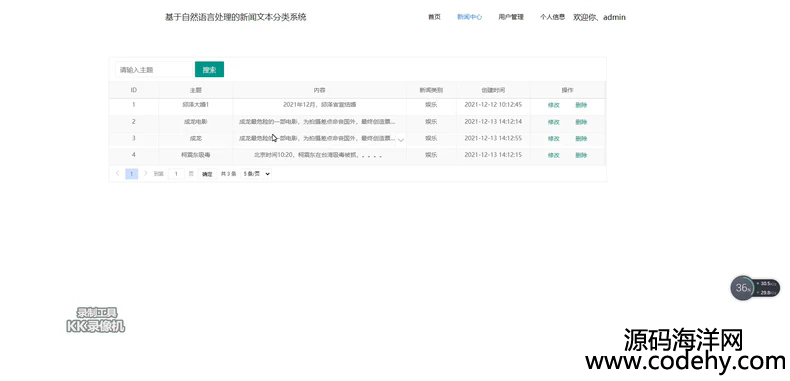This screenshot has height=381, width=790.
Task: Click the 主题 column header
Action: click(x=195, y=90)
